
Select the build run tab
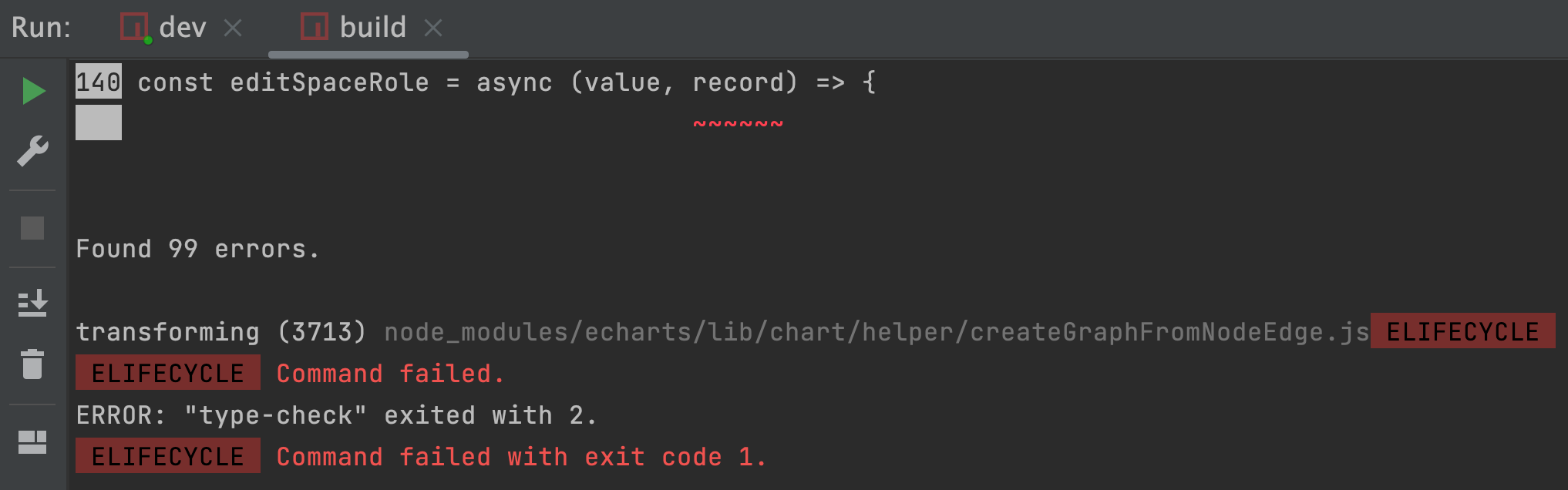372,28
